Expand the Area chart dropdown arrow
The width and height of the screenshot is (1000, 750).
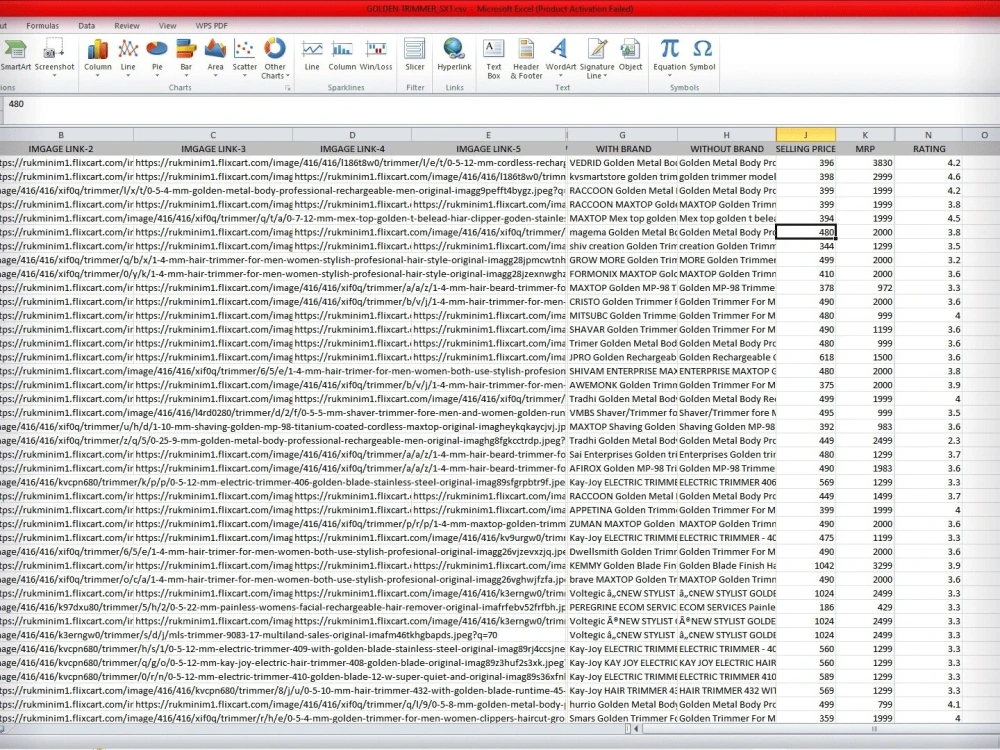pyautogui.click(x=216, y=75)
